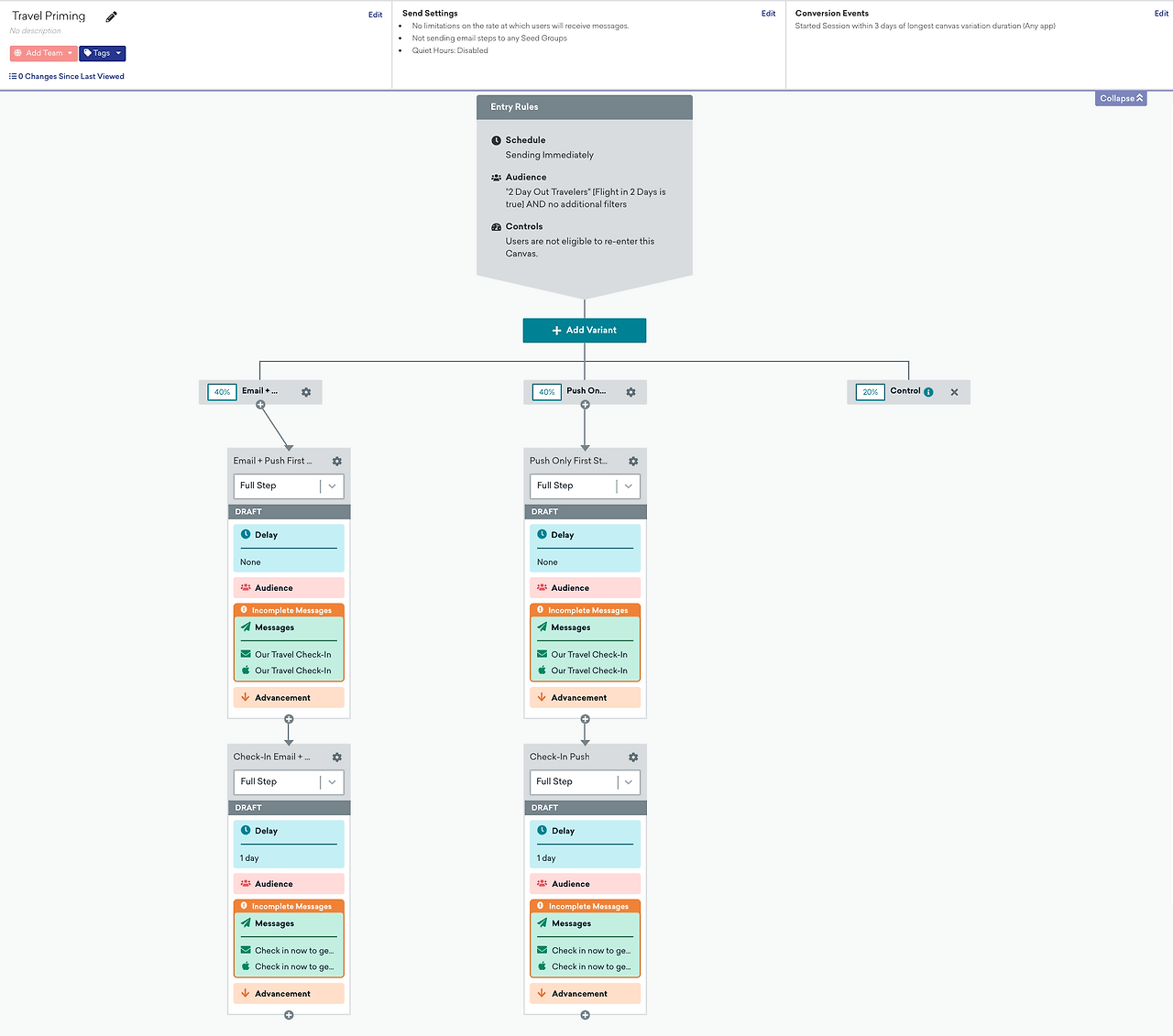Image resolution: width=1173 pixels, height=1036 pixels.
Task: Edit the Conversion Events section
Action: [1161, 14]
